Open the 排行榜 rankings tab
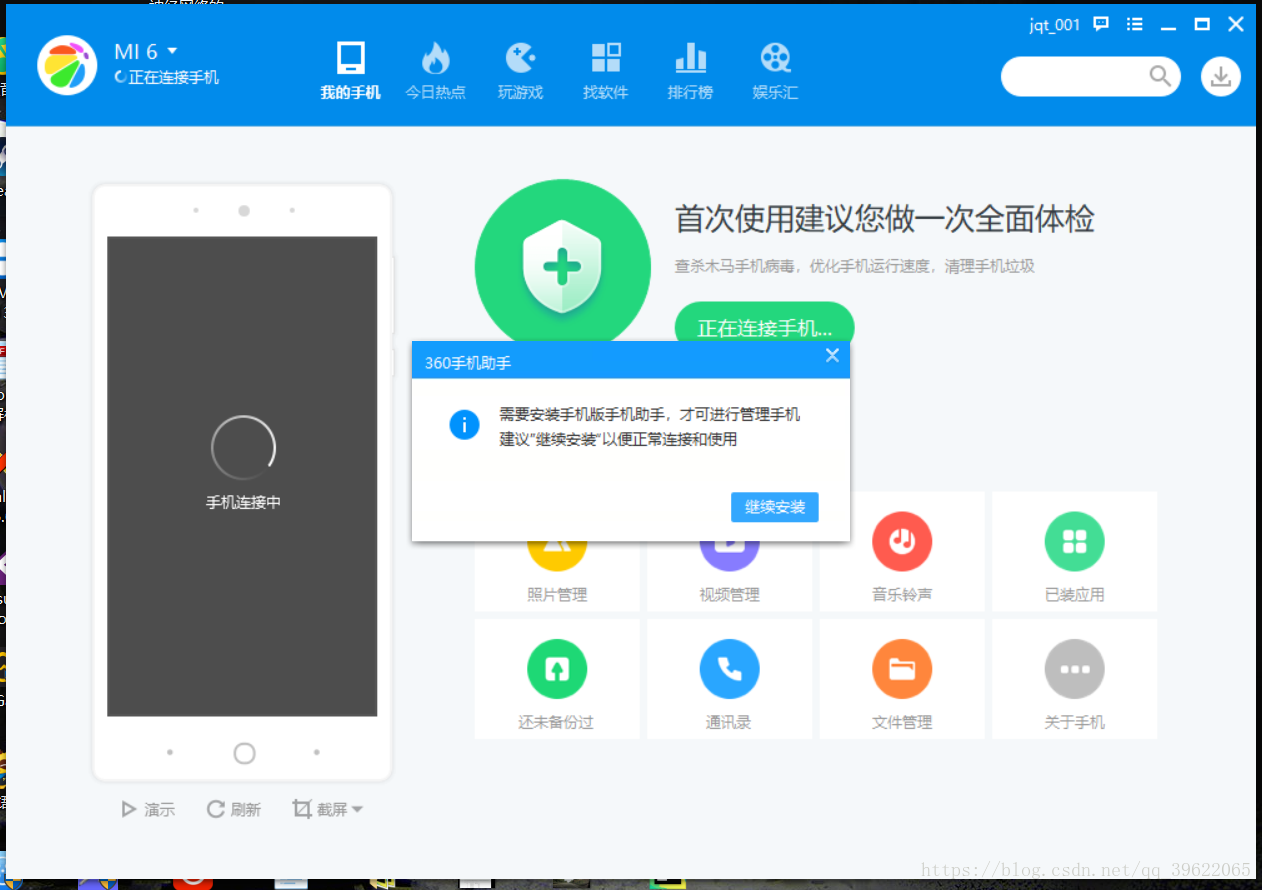Screen dimensions: 1262x890 click(x=690, y=70)
